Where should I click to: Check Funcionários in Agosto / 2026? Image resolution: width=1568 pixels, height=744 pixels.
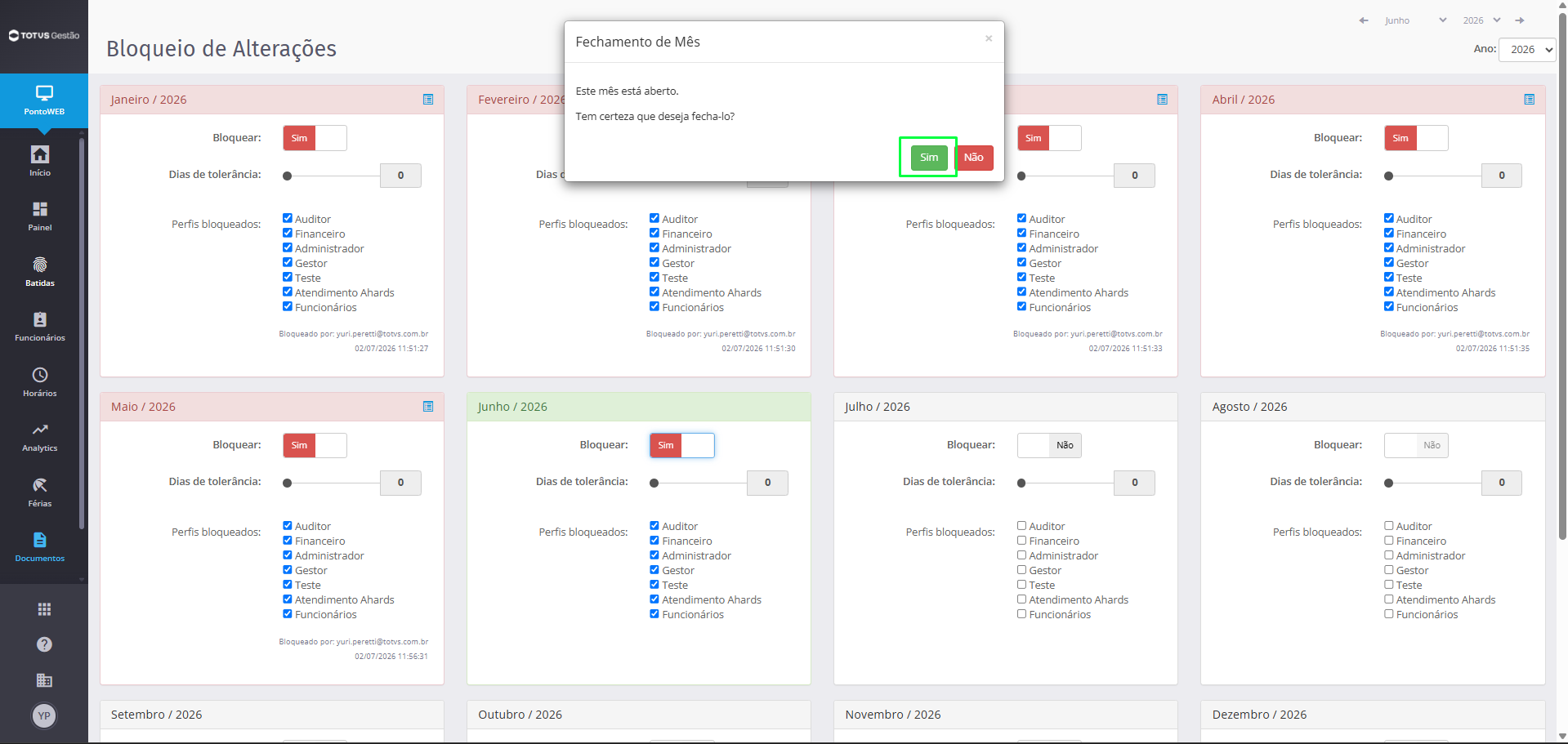pyautogui.click(x=1389, y=613)
